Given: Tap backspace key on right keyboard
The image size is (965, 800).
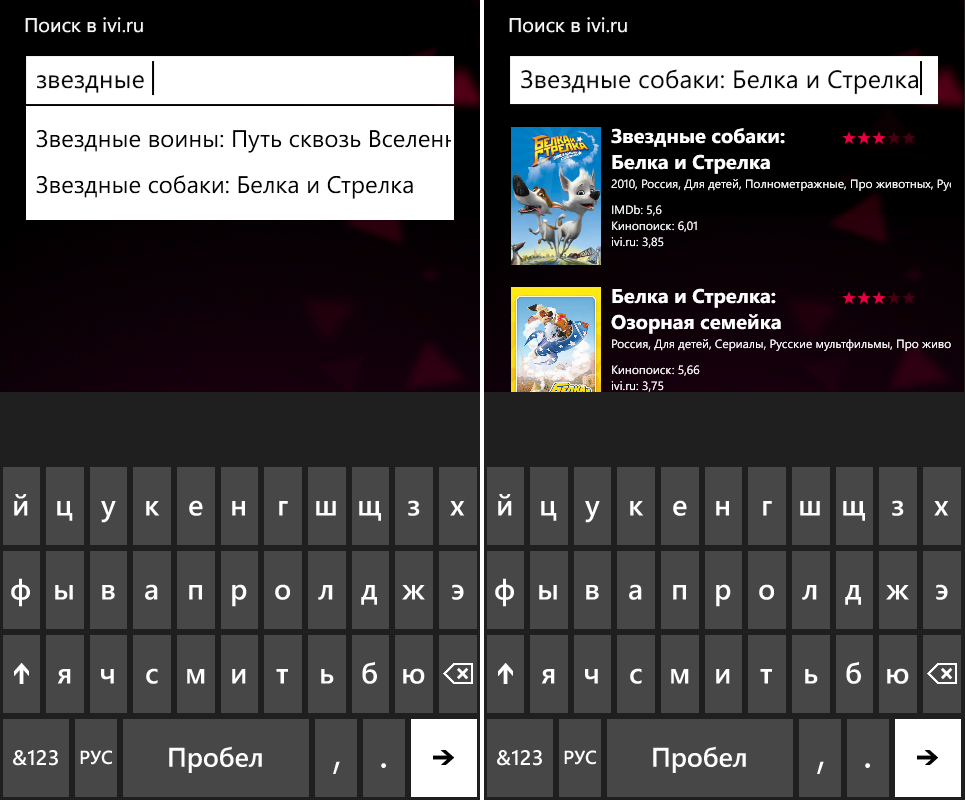Looking at the screenshot, I should 941,675.
